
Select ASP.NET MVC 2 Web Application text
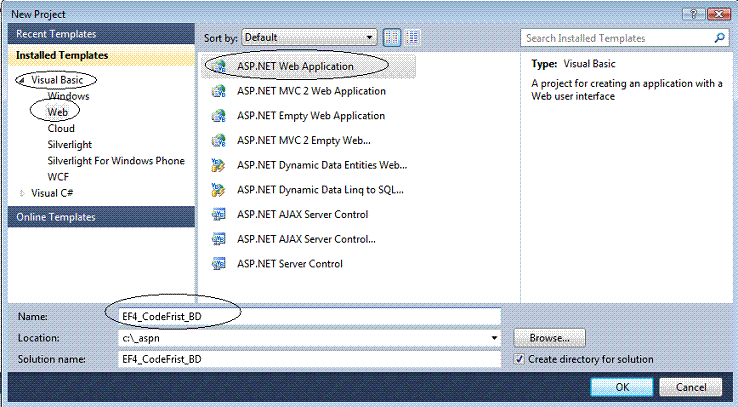click(311, 91)
